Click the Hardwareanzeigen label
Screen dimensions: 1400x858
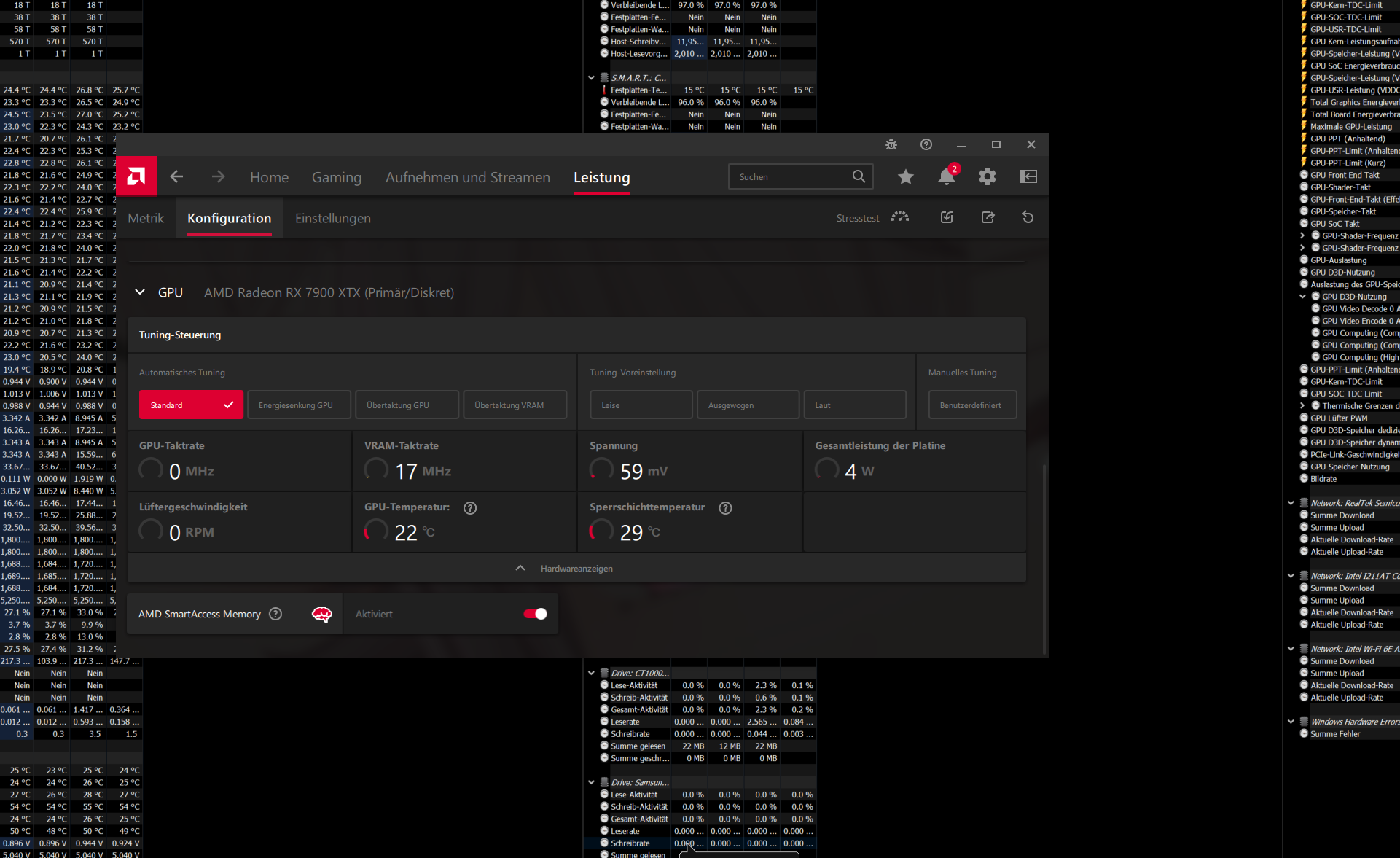coord(576,569)
